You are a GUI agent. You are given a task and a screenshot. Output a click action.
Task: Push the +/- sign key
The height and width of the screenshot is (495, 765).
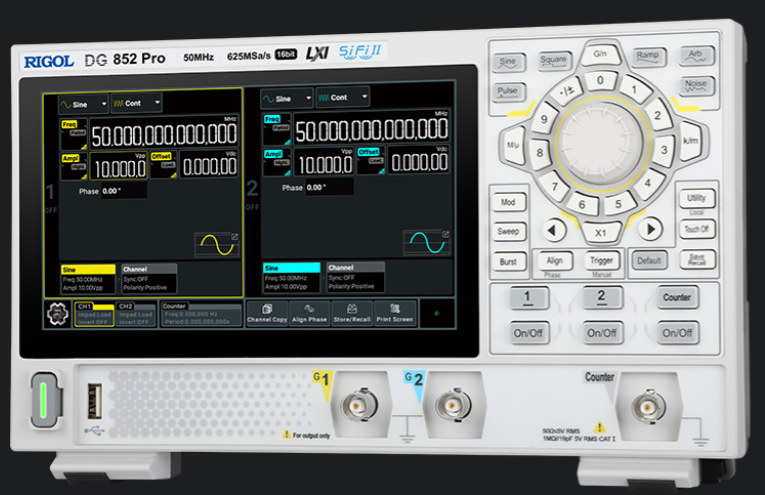click(x=566, y=91)
